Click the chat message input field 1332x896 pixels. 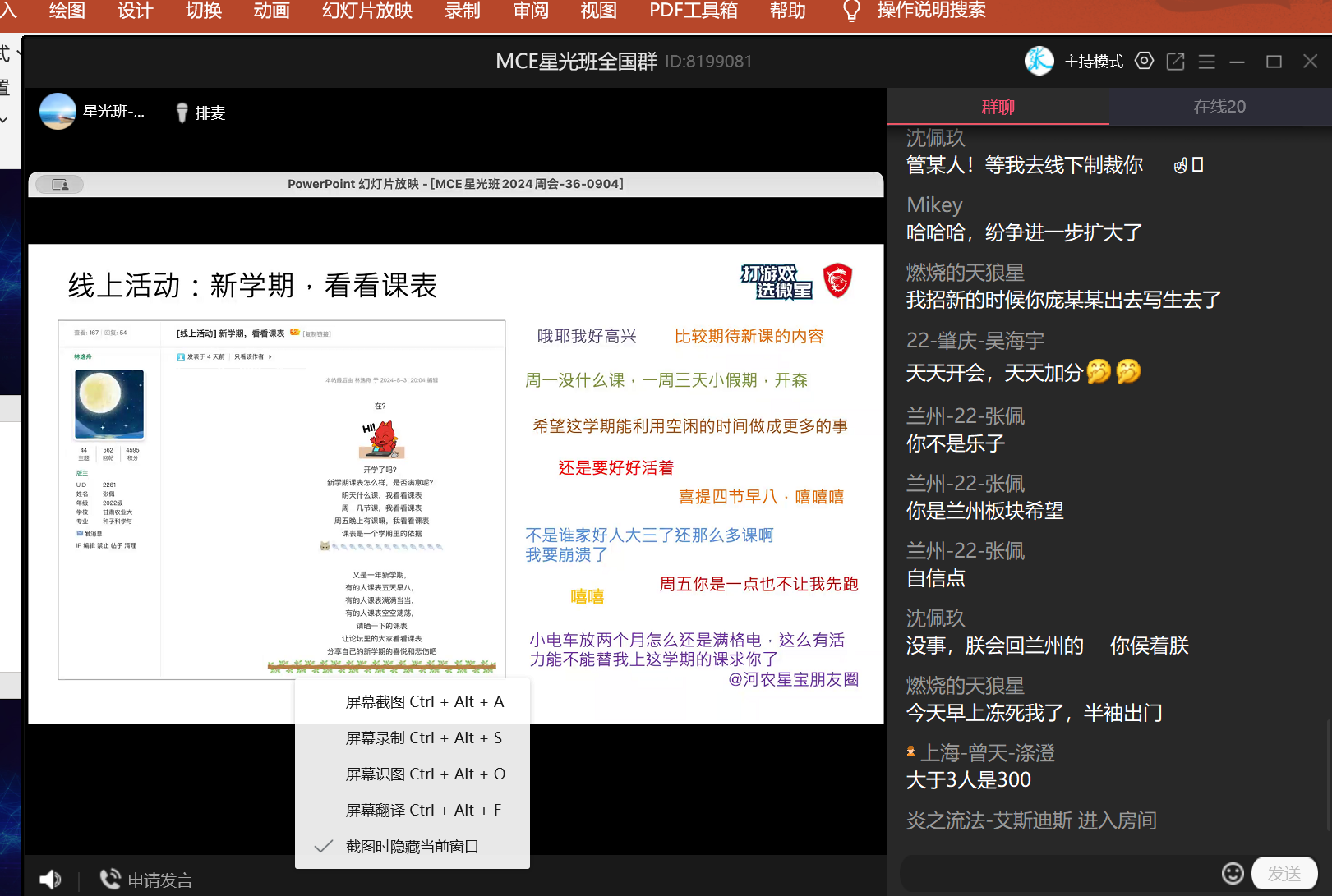1058,873
